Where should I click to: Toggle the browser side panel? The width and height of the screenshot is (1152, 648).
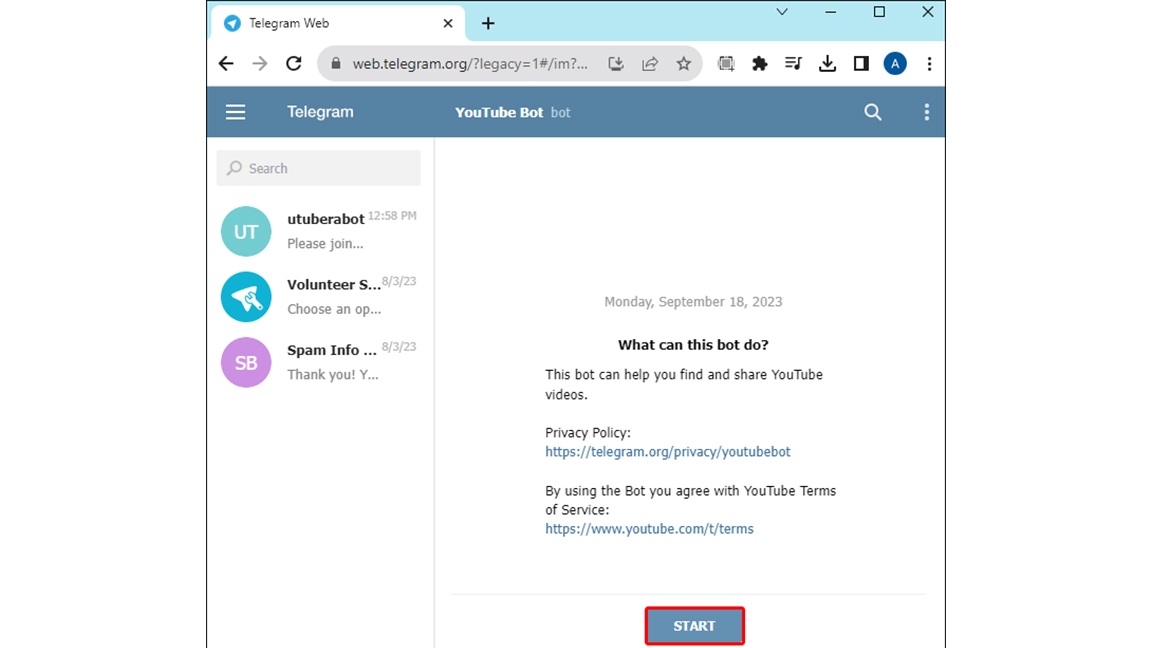tap(861, 63)
